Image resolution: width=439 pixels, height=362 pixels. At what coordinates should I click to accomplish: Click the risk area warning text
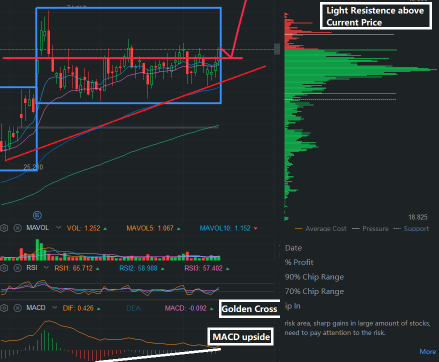coord(357,328)
